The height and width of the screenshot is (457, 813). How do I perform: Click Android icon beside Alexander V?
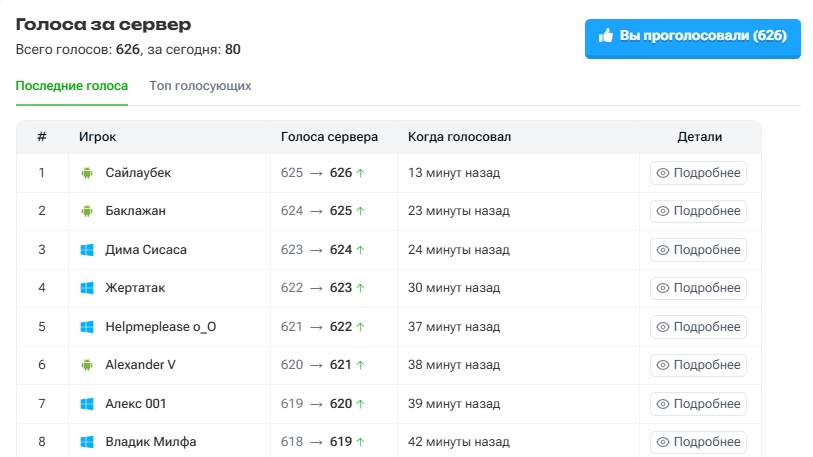[x=87, y=365]
